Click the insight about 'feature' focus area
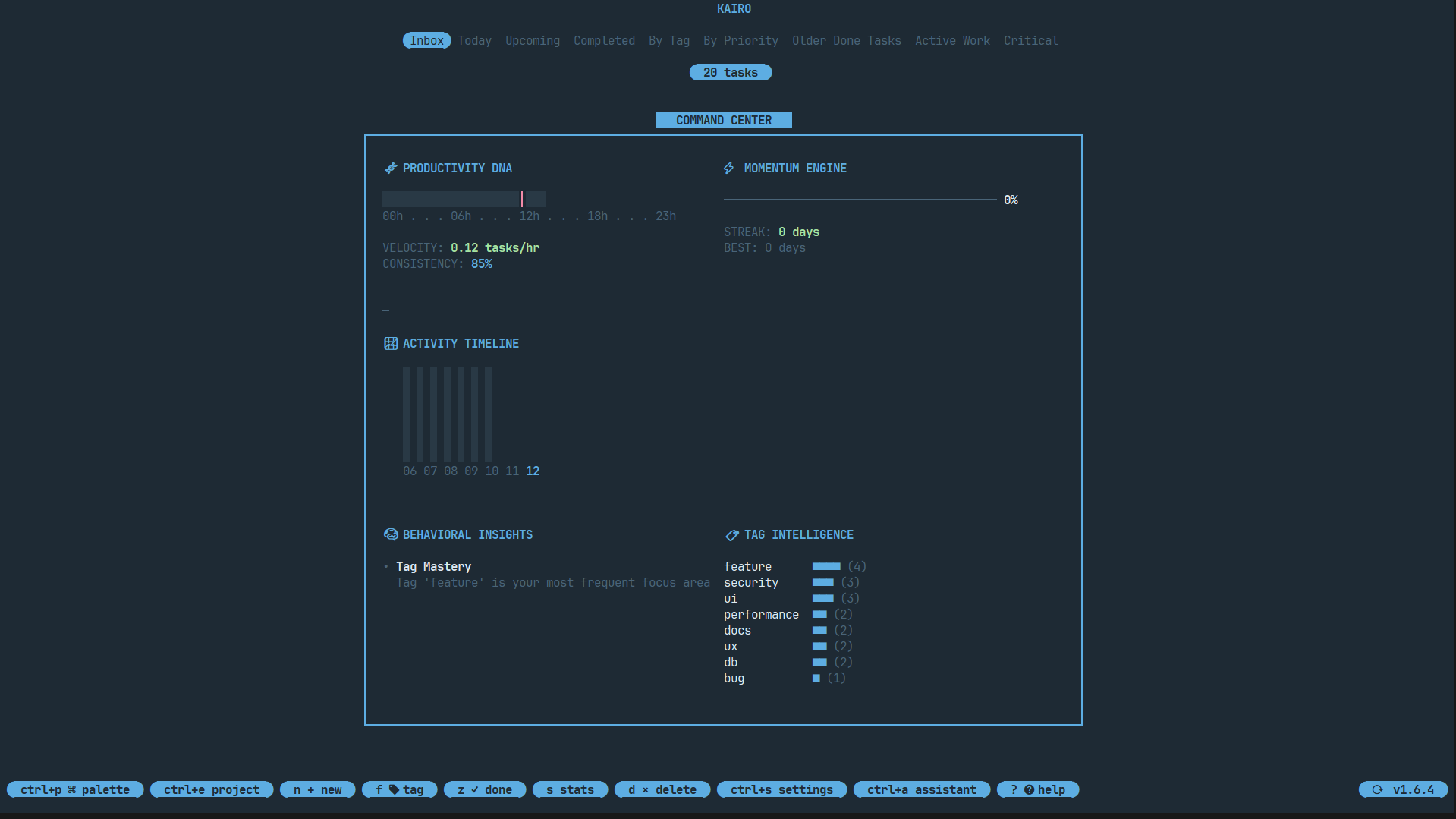The image size is (1456, 819). [553, 583]
